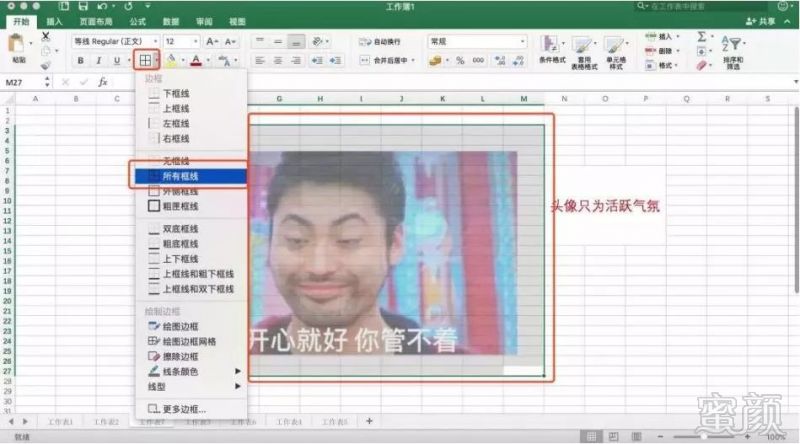Open the 排序和筛选 sort and filter icon
Image resolution: width=800 pixels, height=444 pixels.
733,53
